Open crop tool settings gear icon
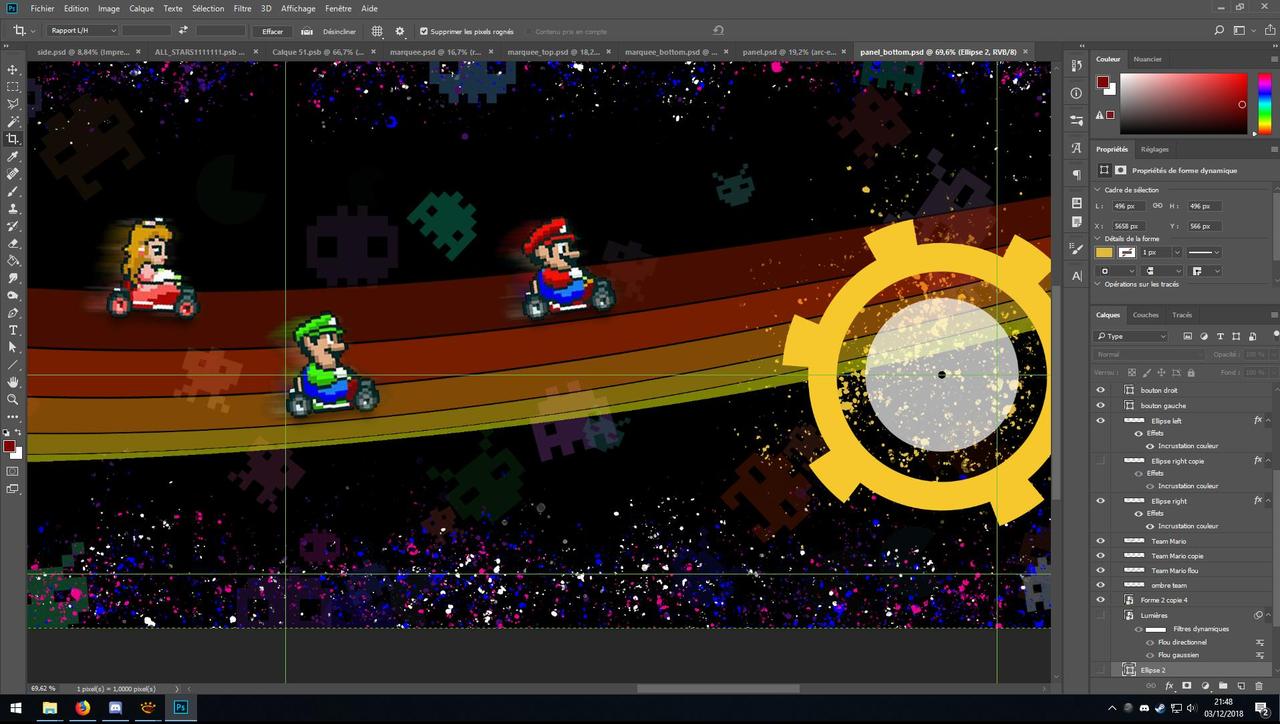This screenshot has width=1280, height=724. (x=400, y=31)
